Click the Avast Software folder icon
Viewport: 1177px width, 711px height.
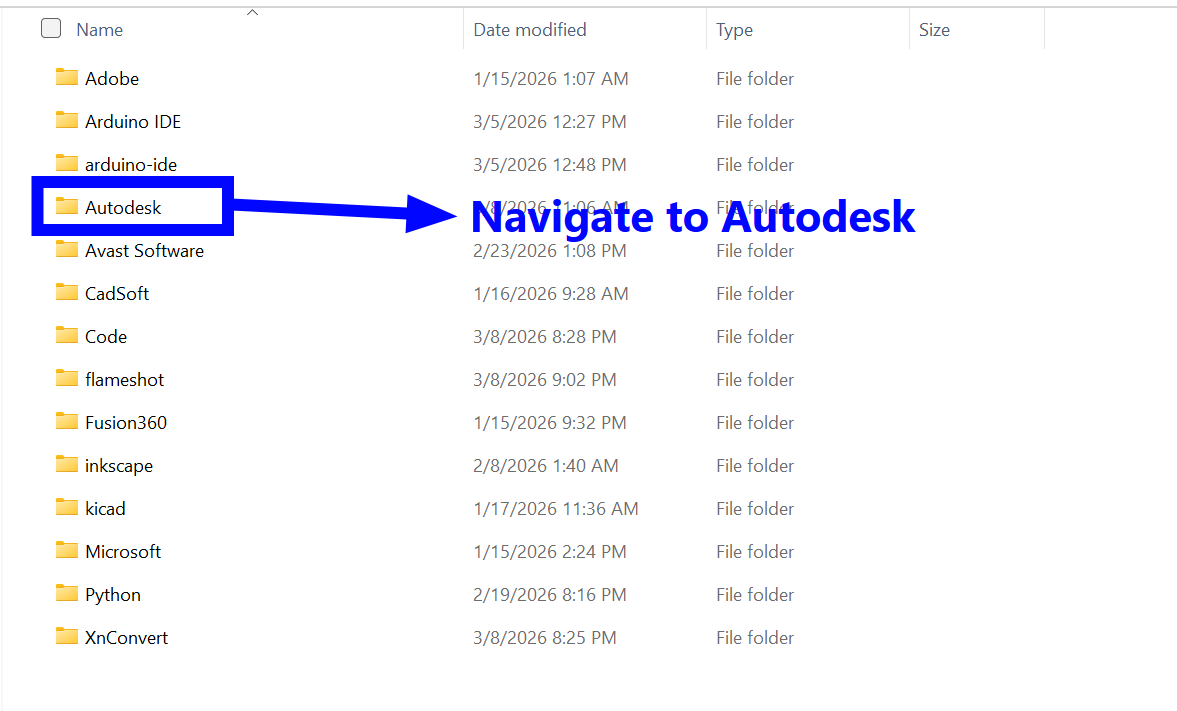[67, 250]
